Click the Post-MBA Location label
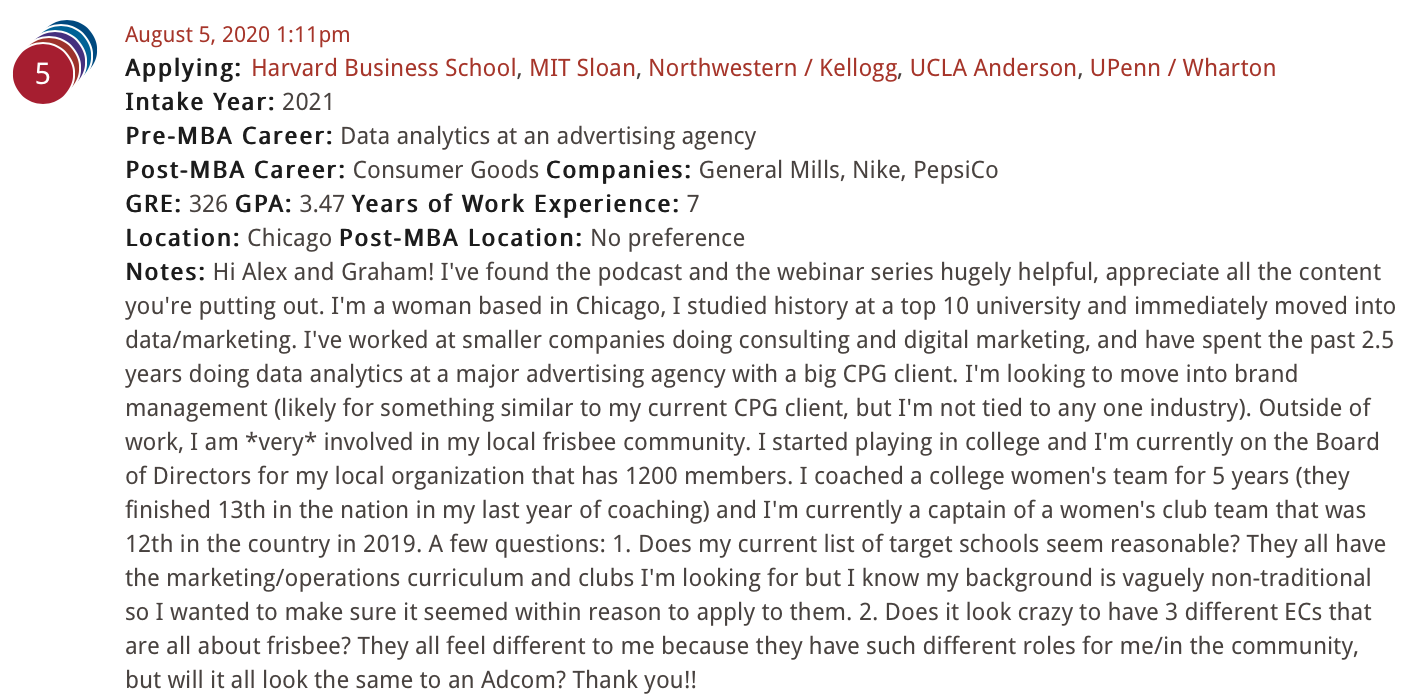Screen dimensions: 1412x700 461,238
